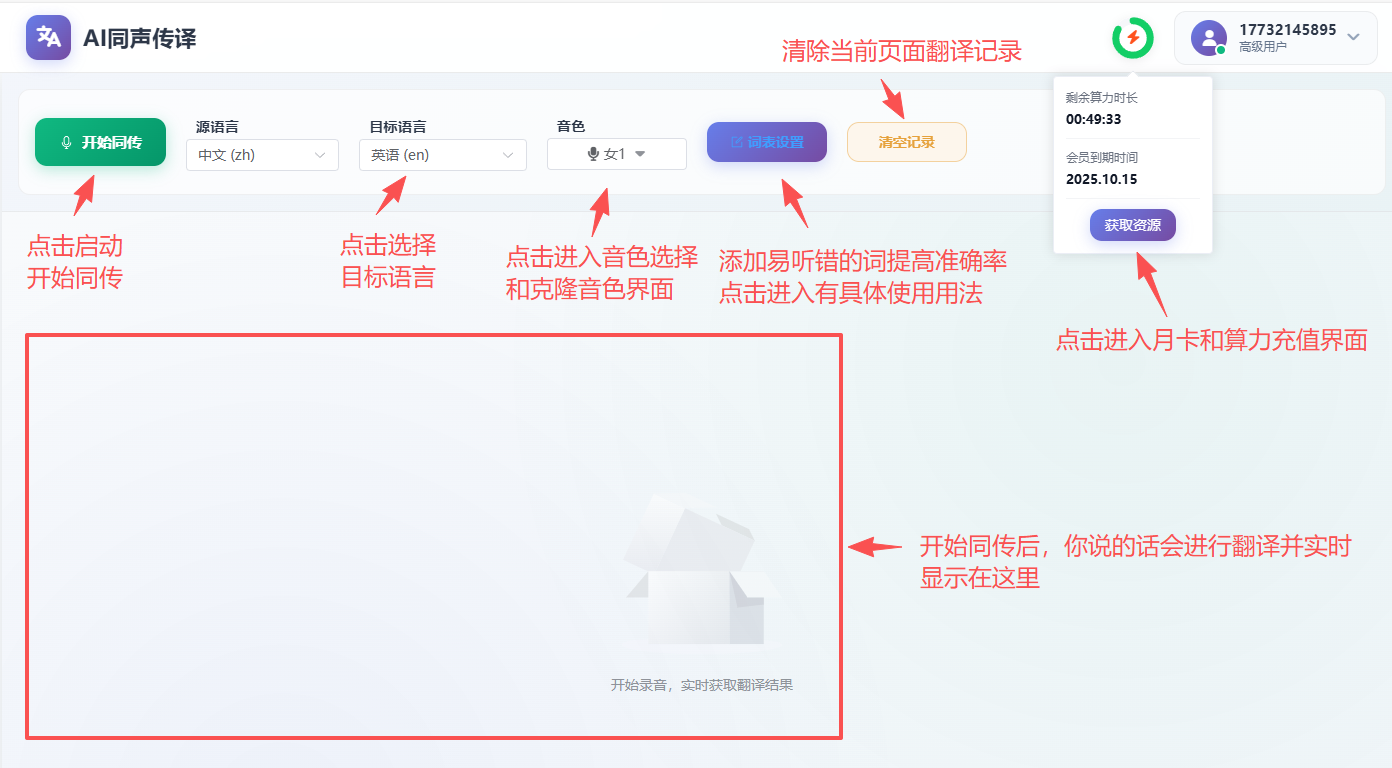Click the 开始录音 placeholder text
The image size is (1392, 768).
click(701, 685)
